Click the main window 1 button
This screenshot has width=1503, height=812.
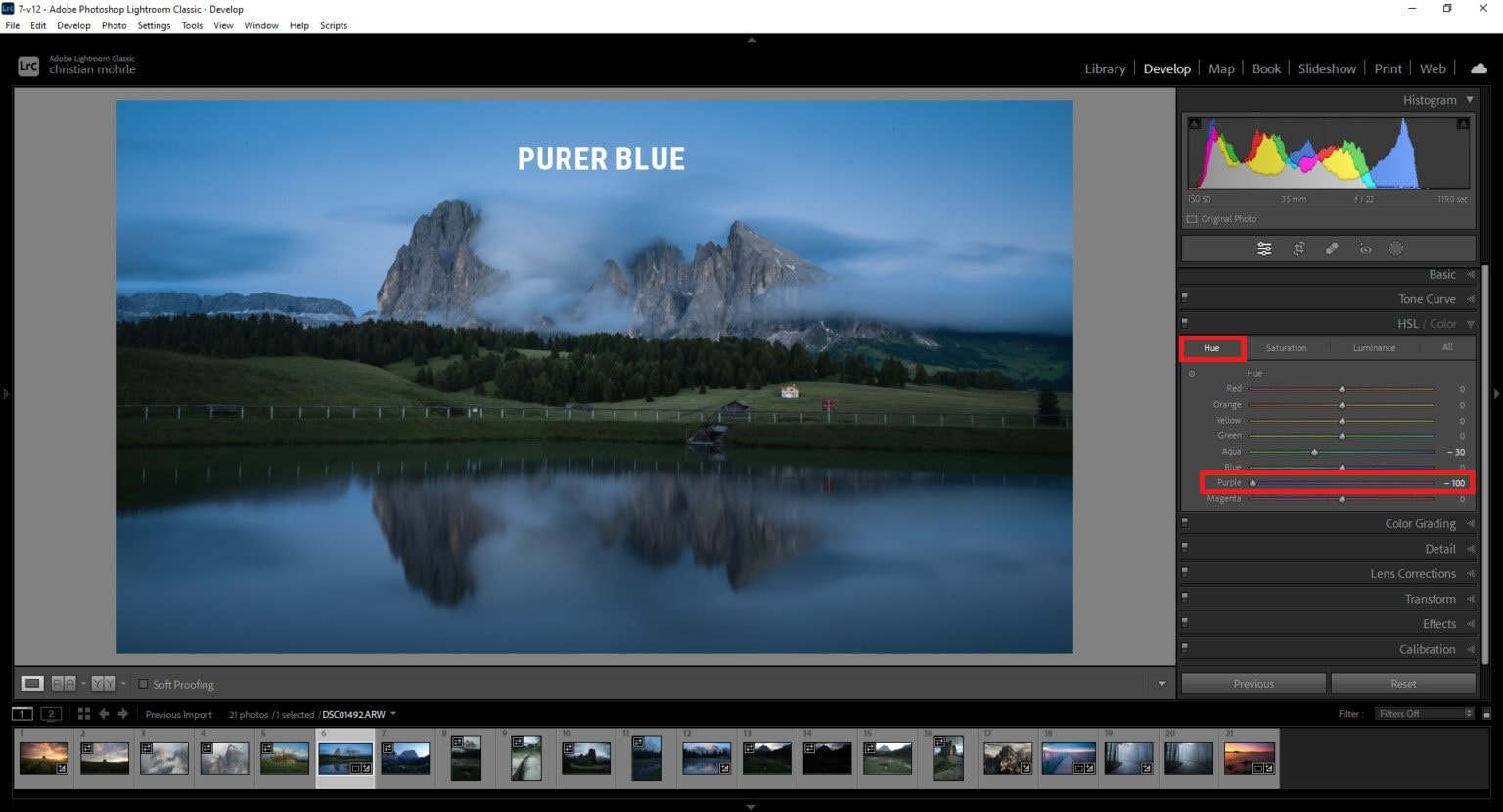pos(22,714)
